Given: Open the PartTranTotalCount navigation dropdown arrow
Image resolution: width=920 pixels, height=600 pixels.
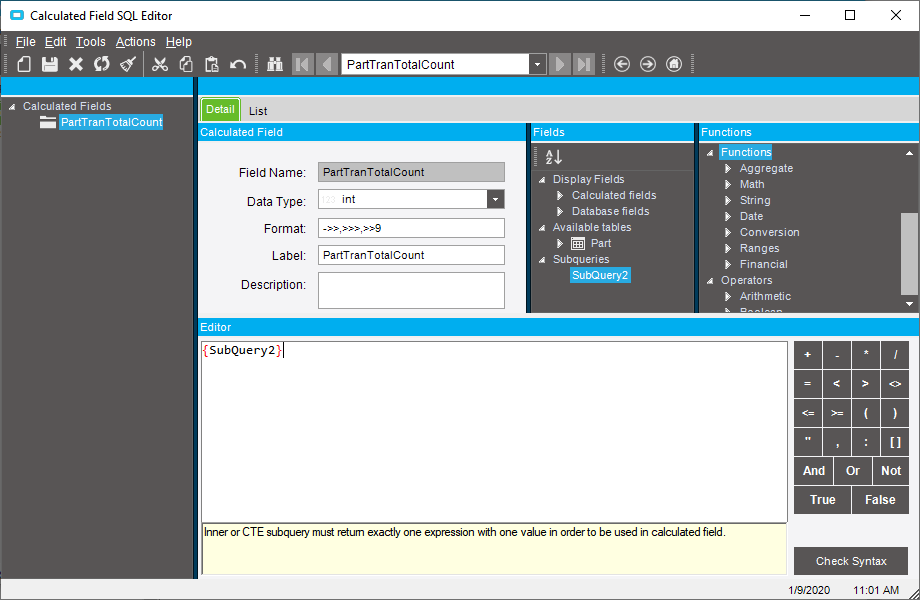Looking at the screenshot, I should coord(538,64).
